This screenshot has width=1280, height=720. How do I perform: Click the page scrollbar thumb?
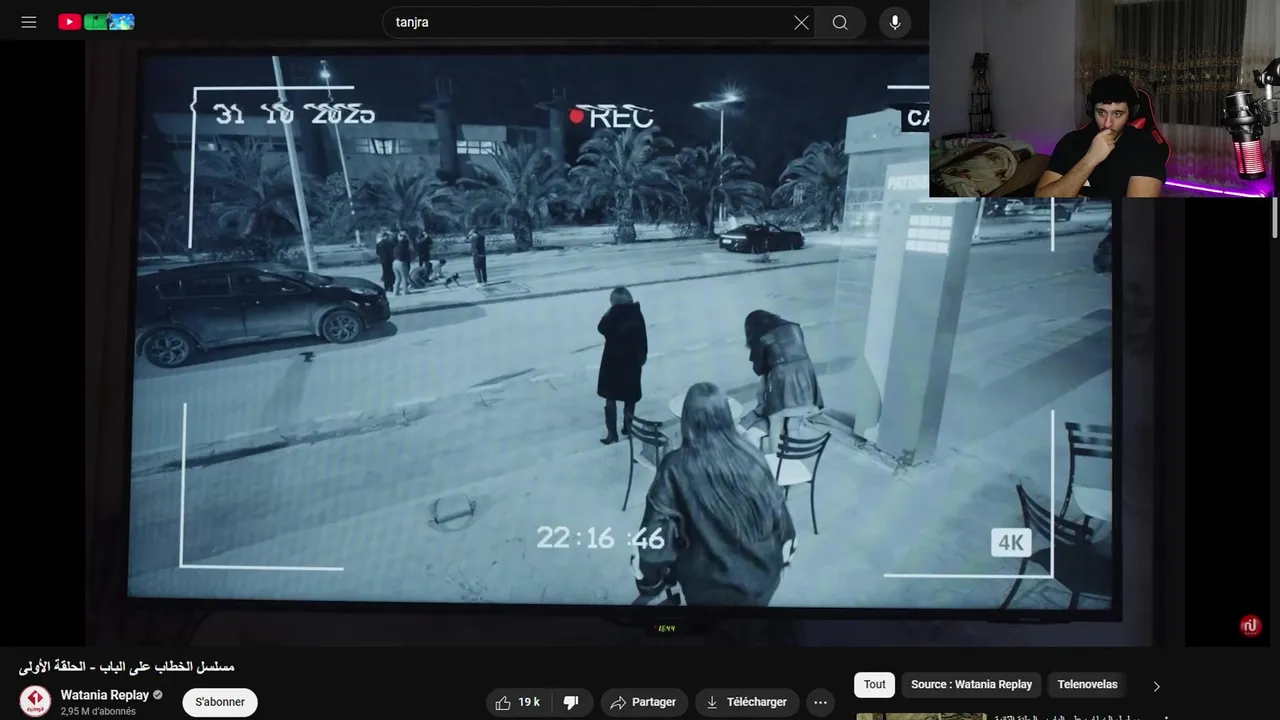tap(1274, 218)
